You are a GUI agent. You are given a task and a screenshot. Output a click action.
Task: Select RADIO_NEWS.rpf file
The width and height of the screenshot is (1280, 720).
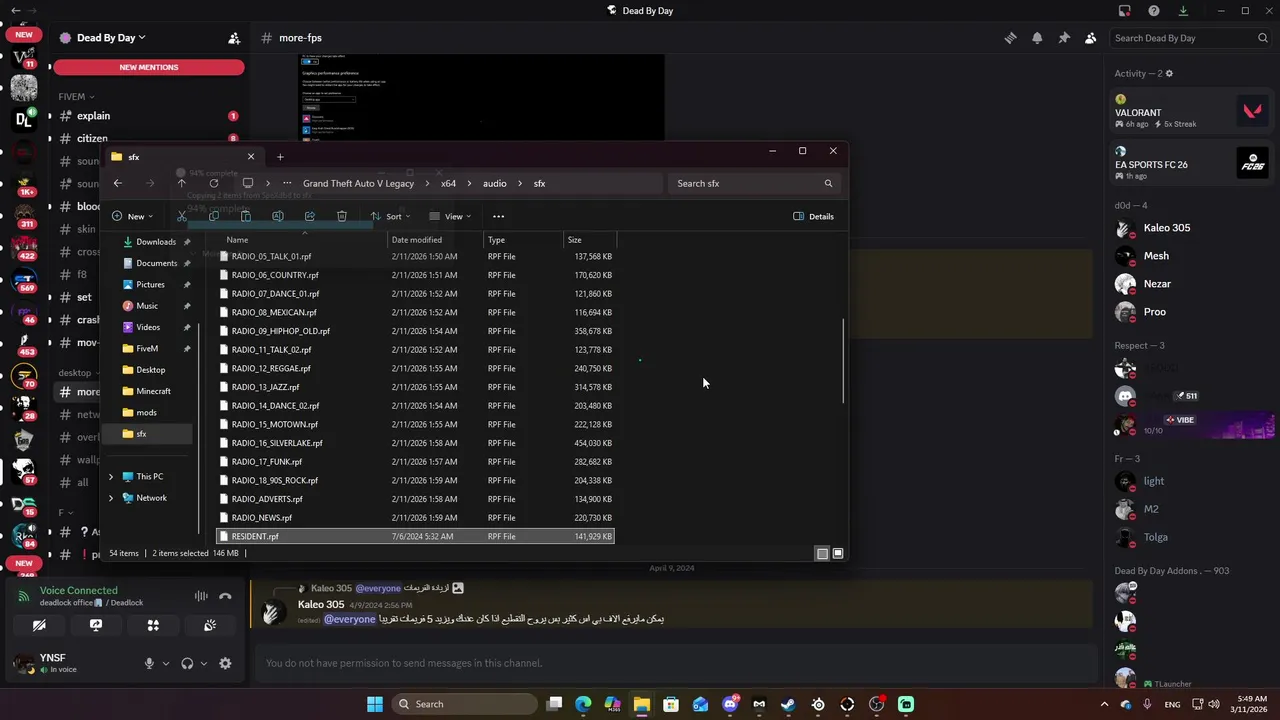coord(415,517)
